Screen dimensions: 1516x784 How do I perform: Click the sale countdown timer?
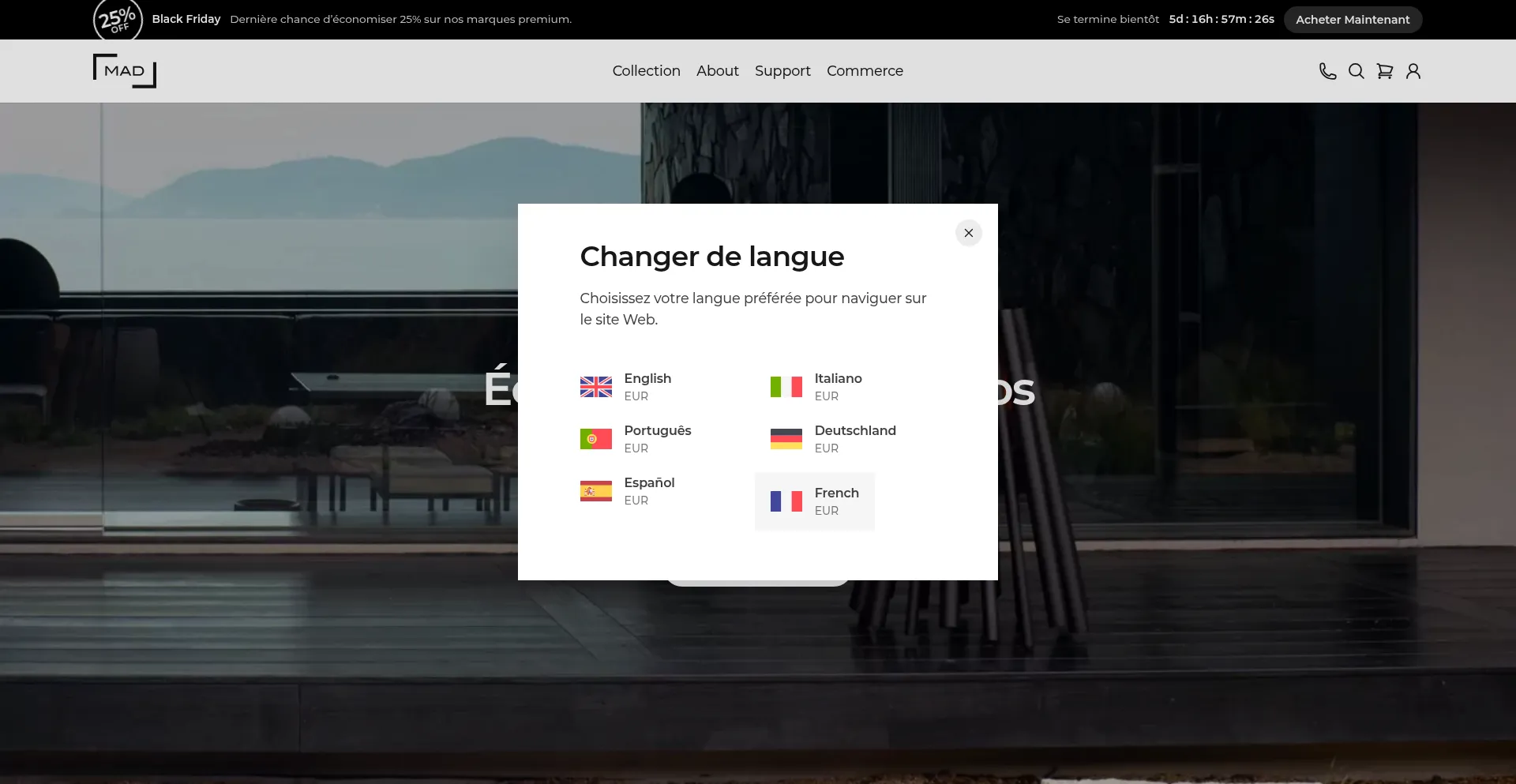coord(1221,19)
